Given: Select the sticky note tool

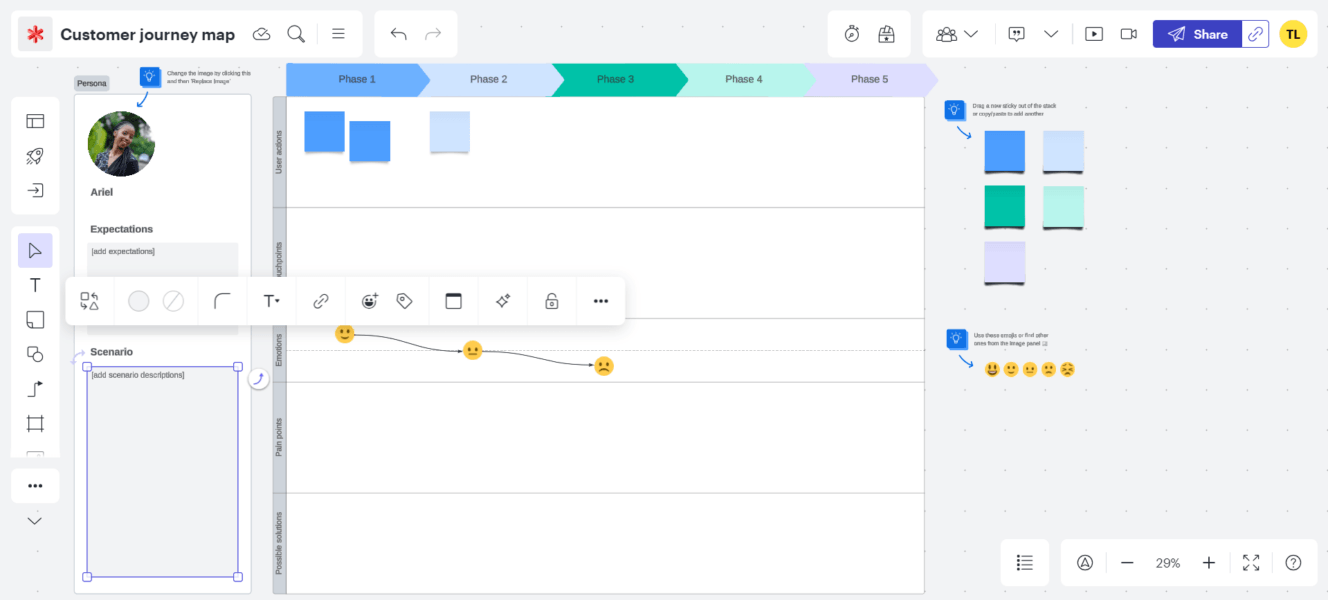Looking at the screenshot, I should click(x=35, y=318).
